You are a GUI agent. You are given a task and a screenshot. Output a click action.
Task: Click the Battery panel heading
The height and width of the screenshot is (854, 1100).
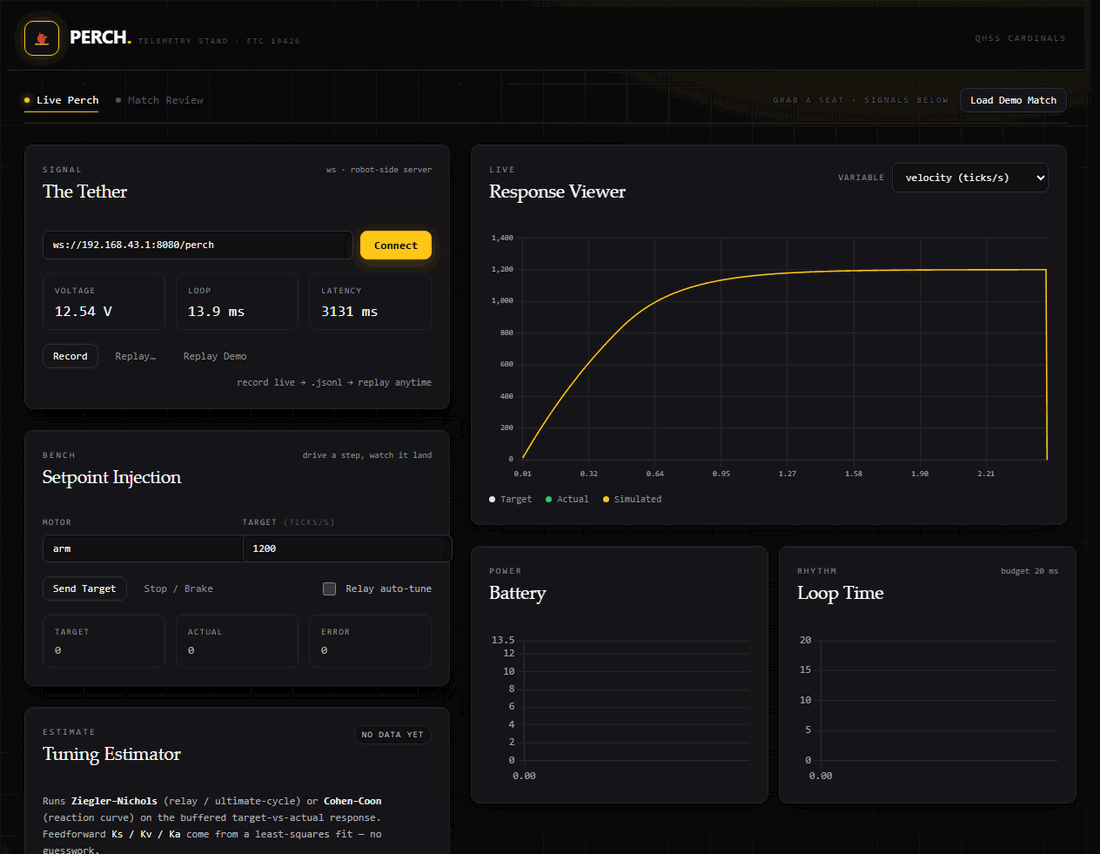tap(517, 593)
